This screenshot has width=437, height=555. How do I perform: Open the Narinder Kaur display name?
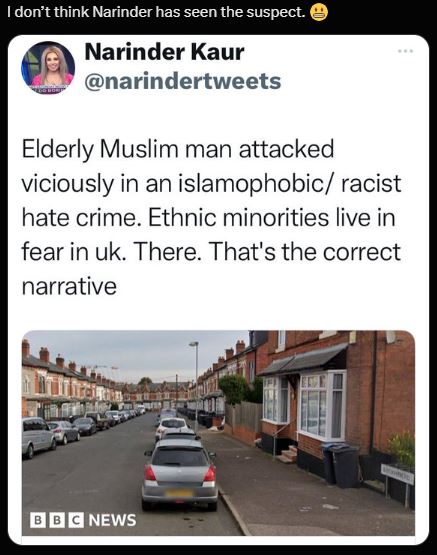pyautogui.click(x=164, y=52)
